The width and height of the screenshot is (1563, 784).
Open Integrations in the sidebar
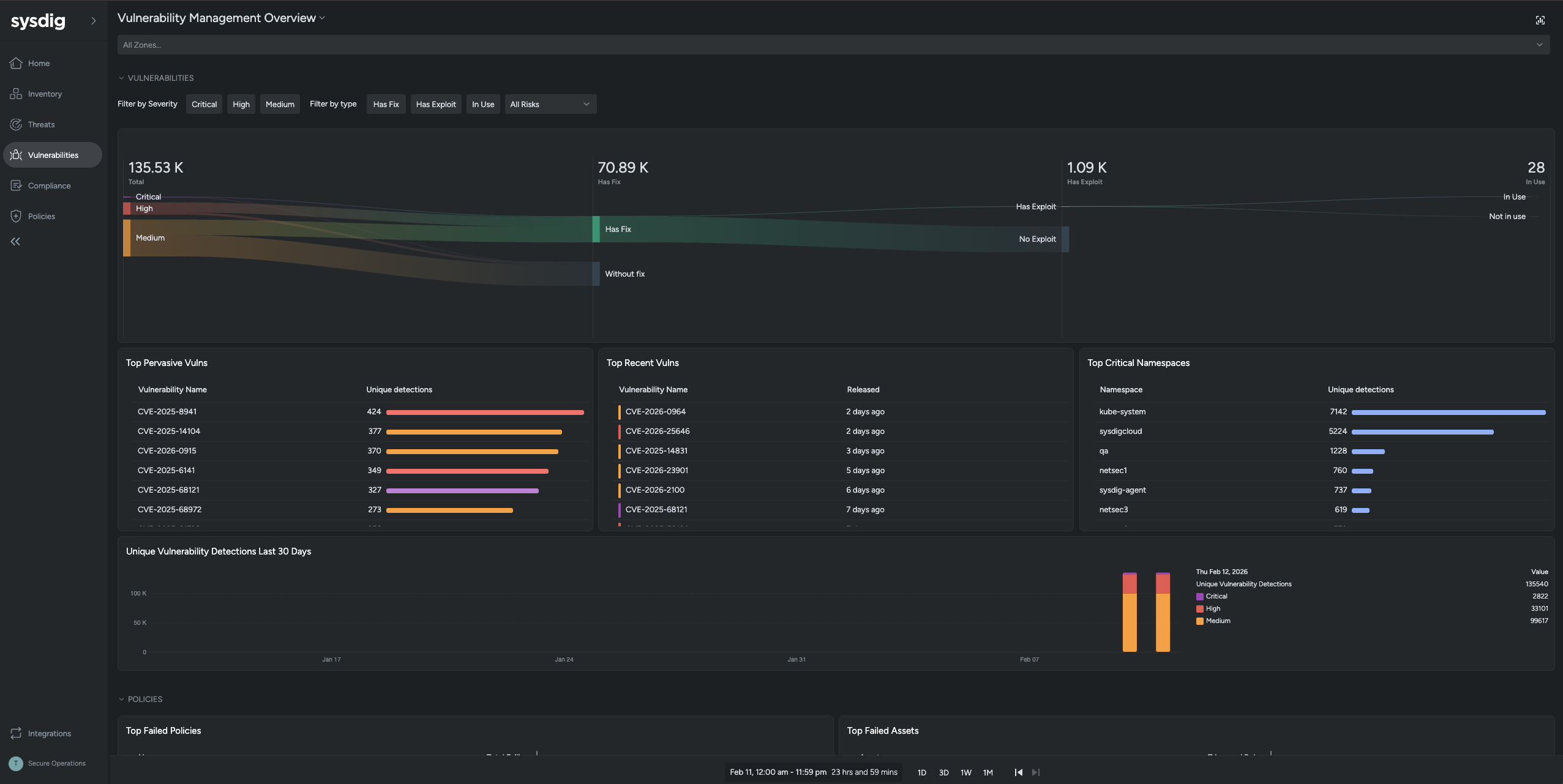click(x=17, y=733)
